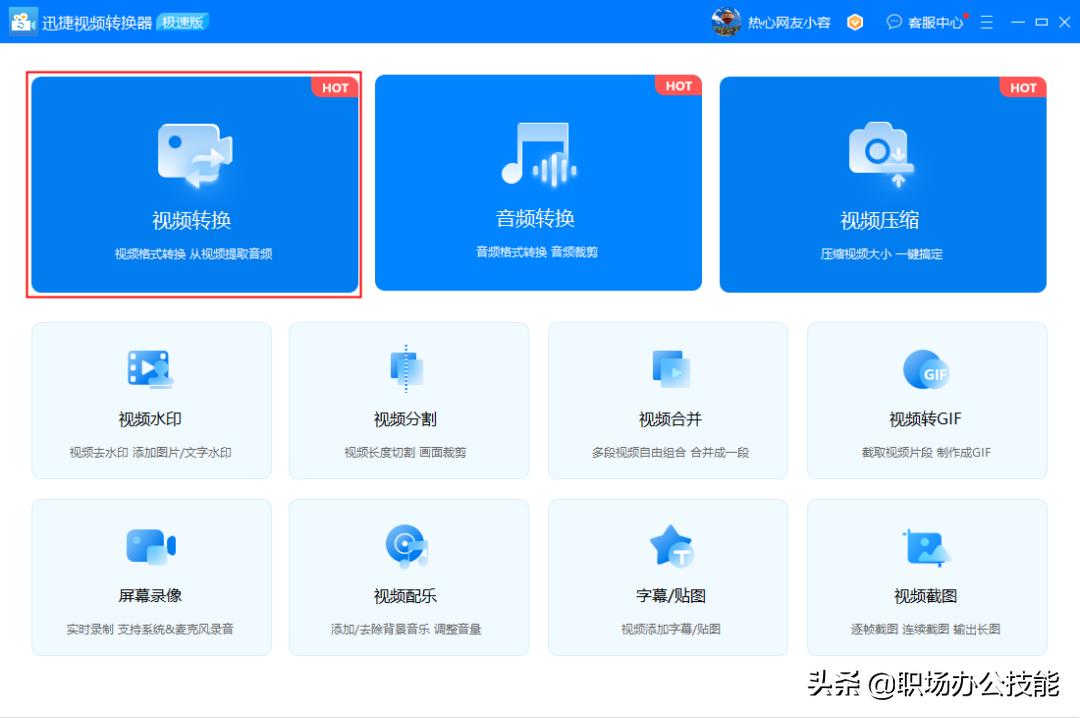Image resolution: width=1080 pixels, height=718 pixels.
Task: Launch 视频压缩 via its camera icon
Action: 882,150
